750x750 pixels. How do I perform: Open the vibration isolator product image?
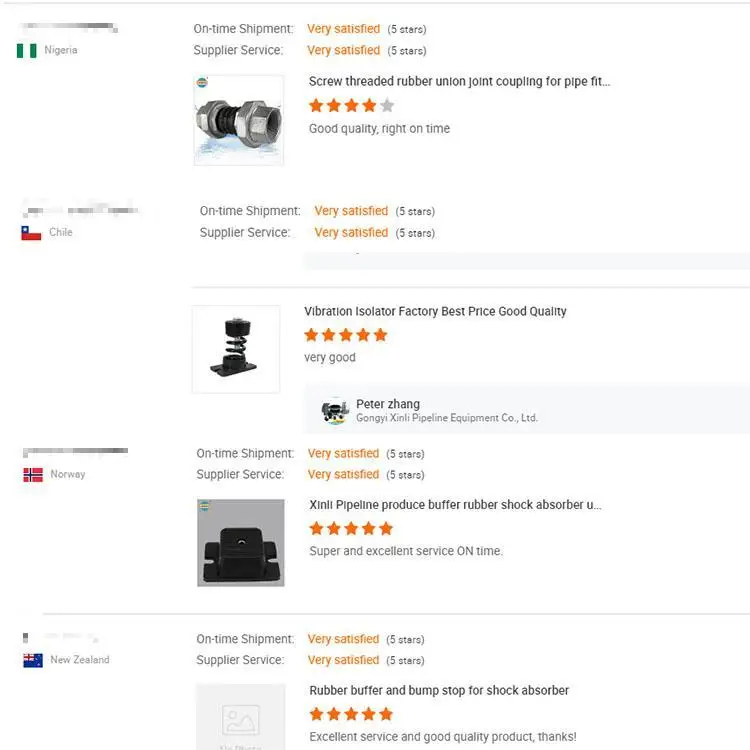(236, 349)
